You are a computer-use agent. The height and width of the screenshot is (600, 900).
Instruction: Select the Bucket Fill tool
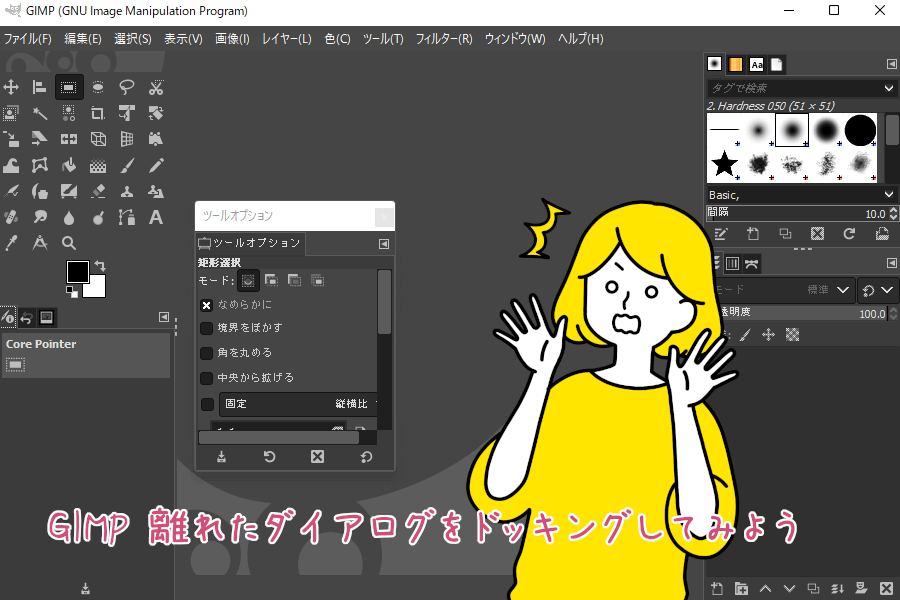[69, 165]
